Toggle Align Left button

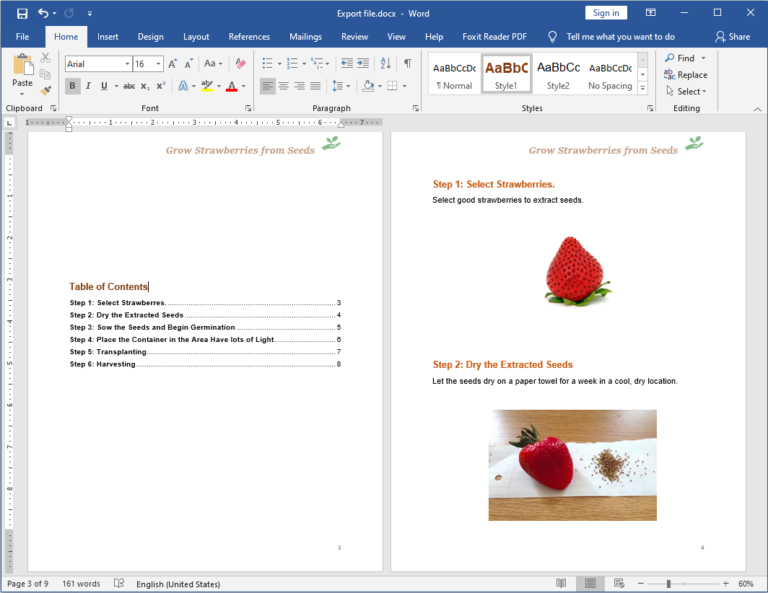click(x=267, y=86)
